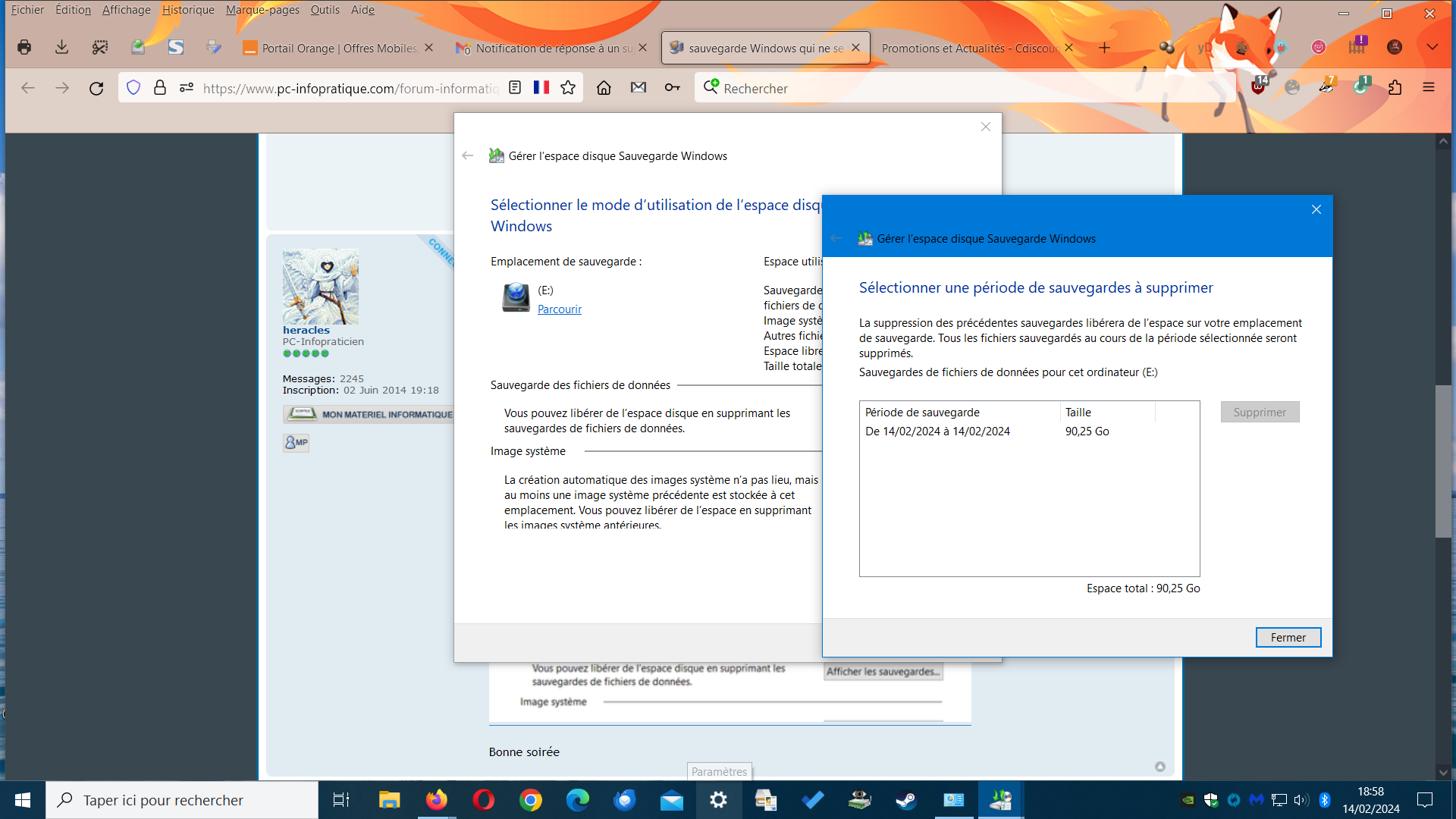Switch to Portail Orange tab
The height and width of the screenshot is (819, 1456).
tap(334, 48)
